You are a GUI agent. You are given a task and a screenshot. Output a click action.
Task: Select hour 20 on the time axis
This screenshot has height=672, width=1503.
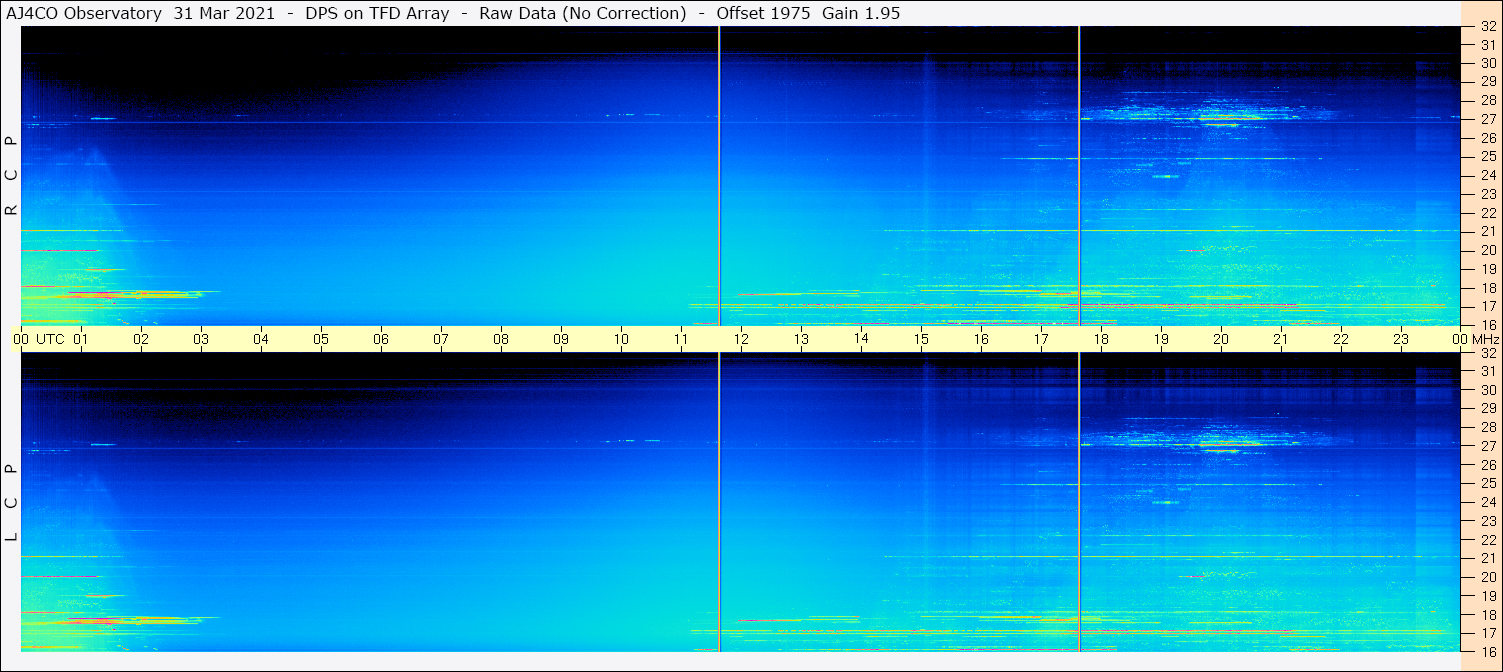pyautogui.click(x=1221, y=339)
